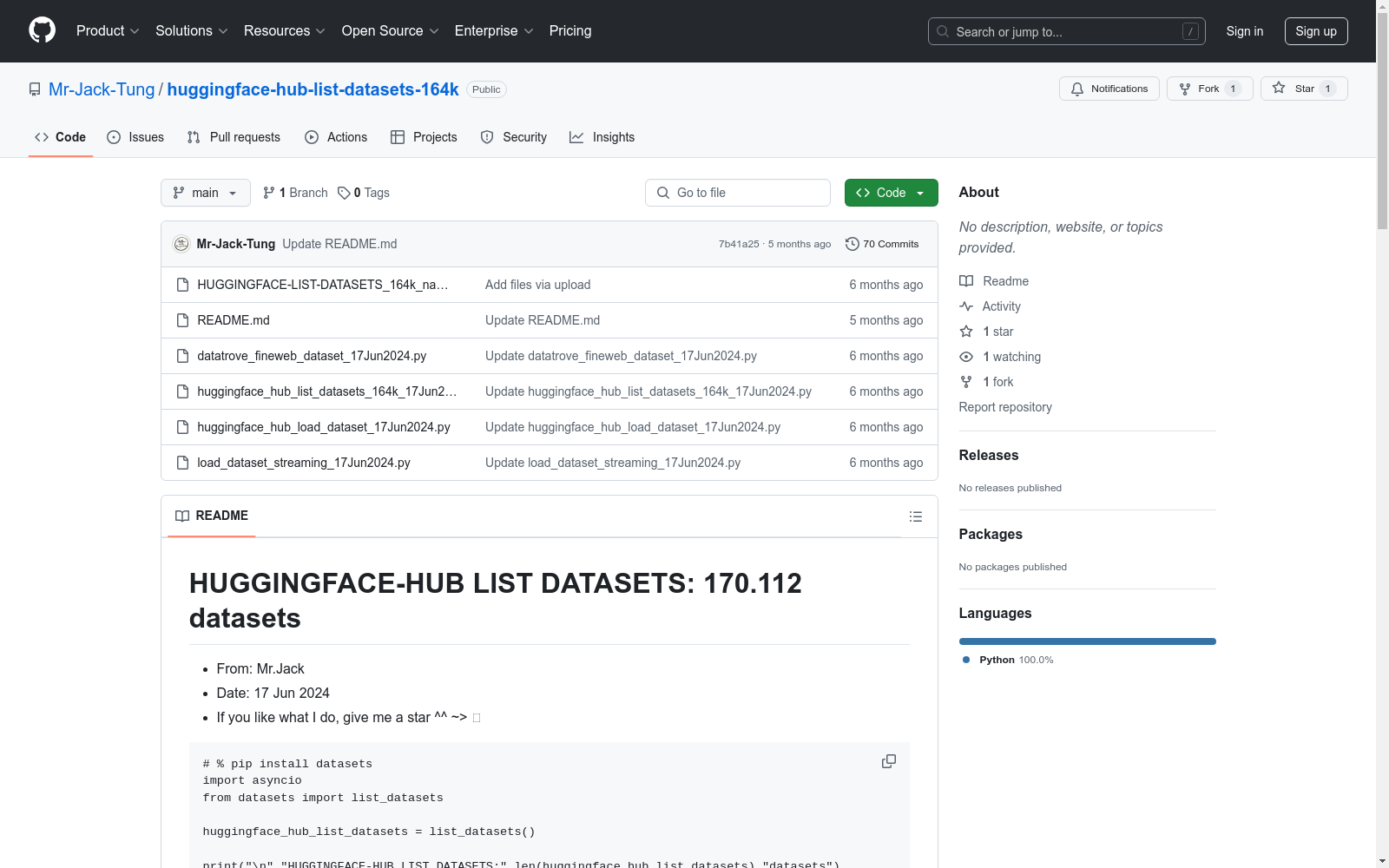
Task: Open the GitHub home logo
Action: click(42, 30)
